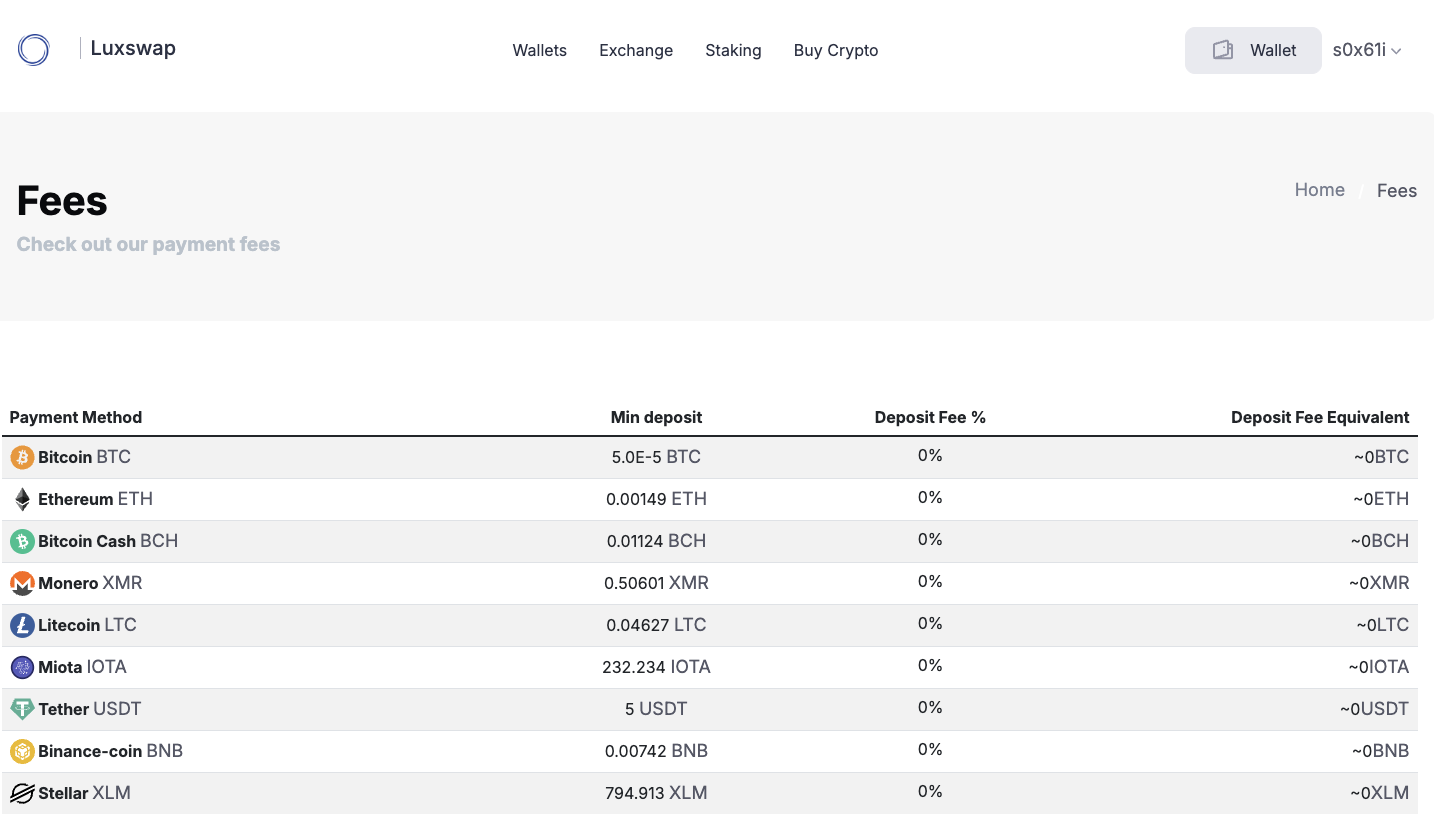Click the Tether coin icon

pos(22,709)
